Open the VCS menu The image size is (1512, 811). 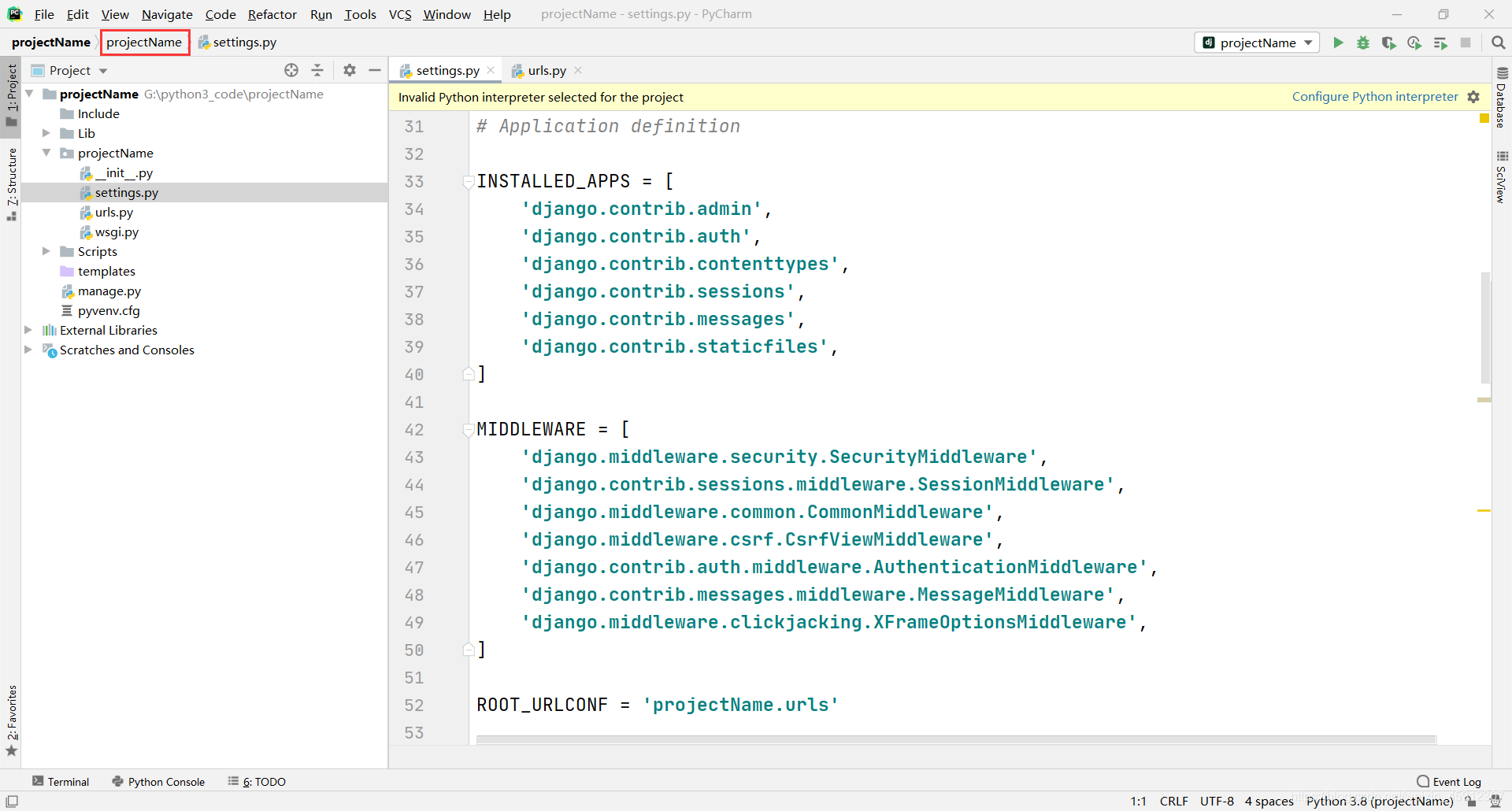400,14
